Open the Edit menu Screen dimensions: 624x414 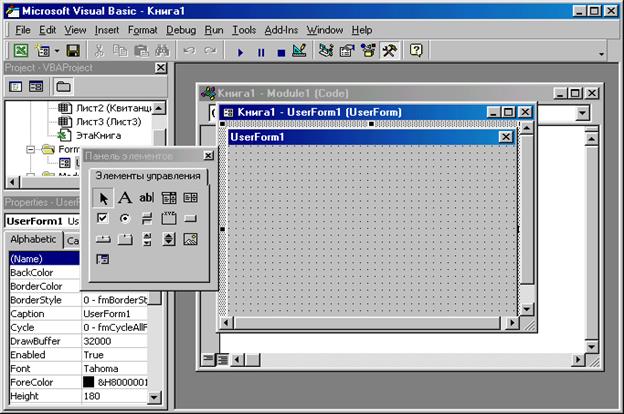(47, 30)
